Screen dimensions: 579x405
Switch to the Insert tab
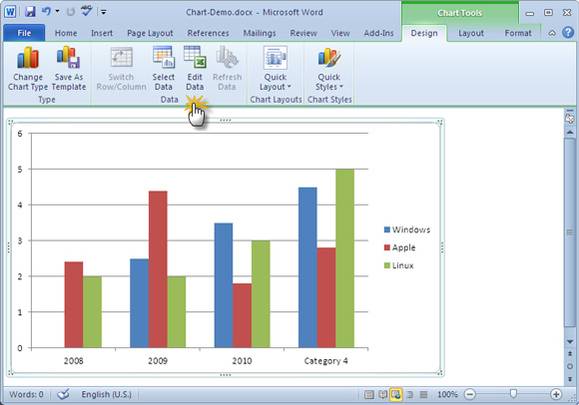pos(102,33)
